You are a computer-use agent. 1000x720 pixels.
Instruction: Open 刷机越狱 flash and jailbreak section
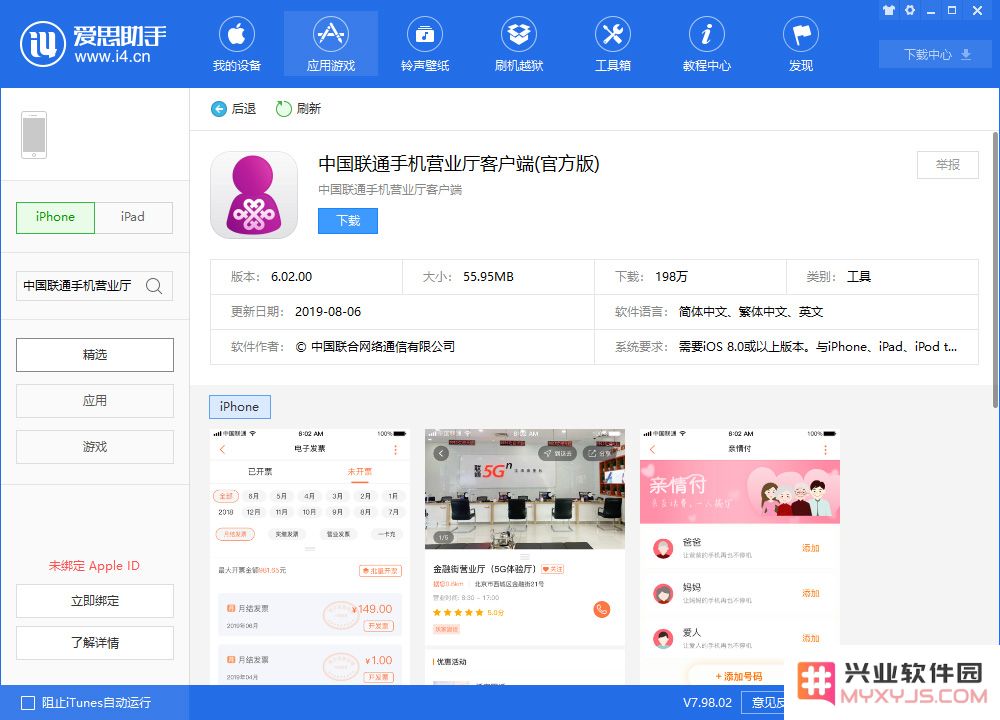pyautogui.click(x=518, y=44)
